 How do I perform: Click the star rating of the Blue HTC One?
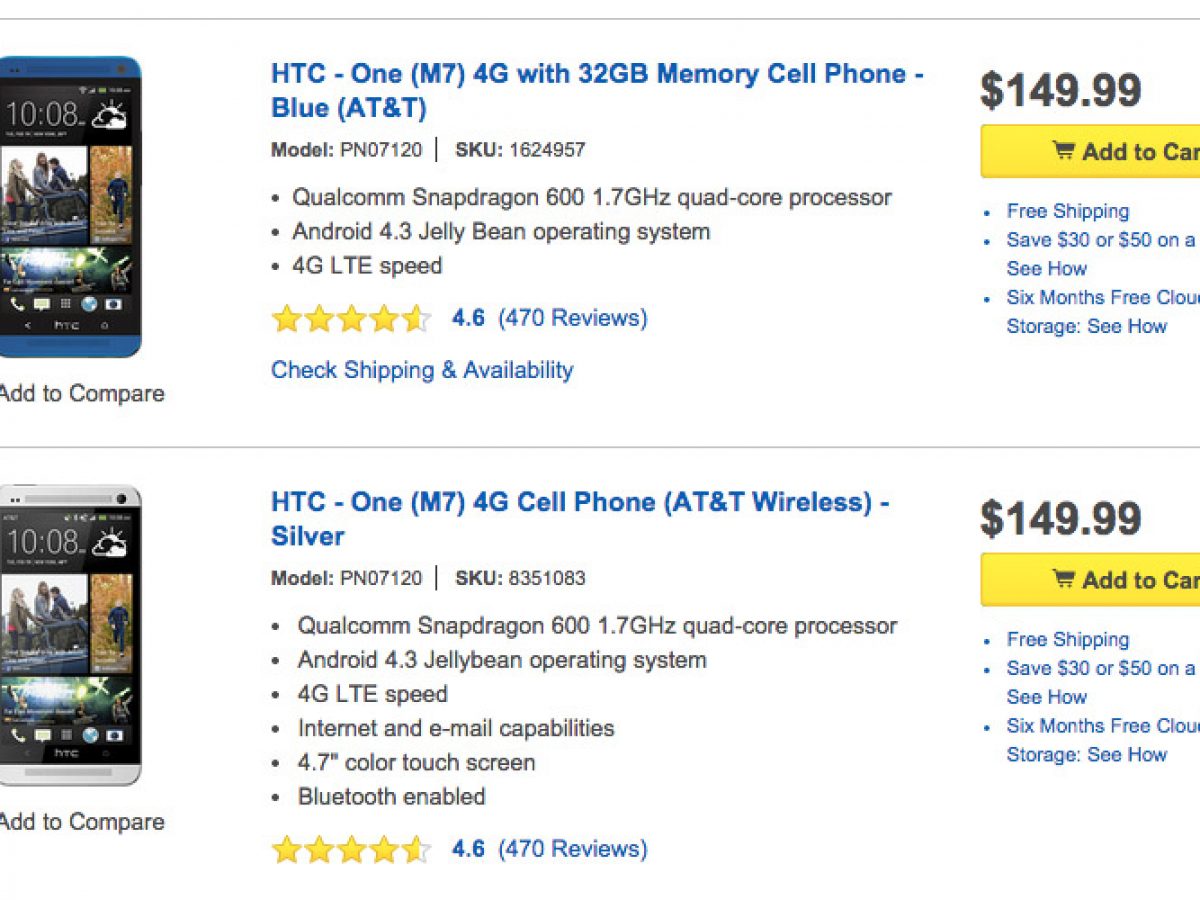coord(351,319)
